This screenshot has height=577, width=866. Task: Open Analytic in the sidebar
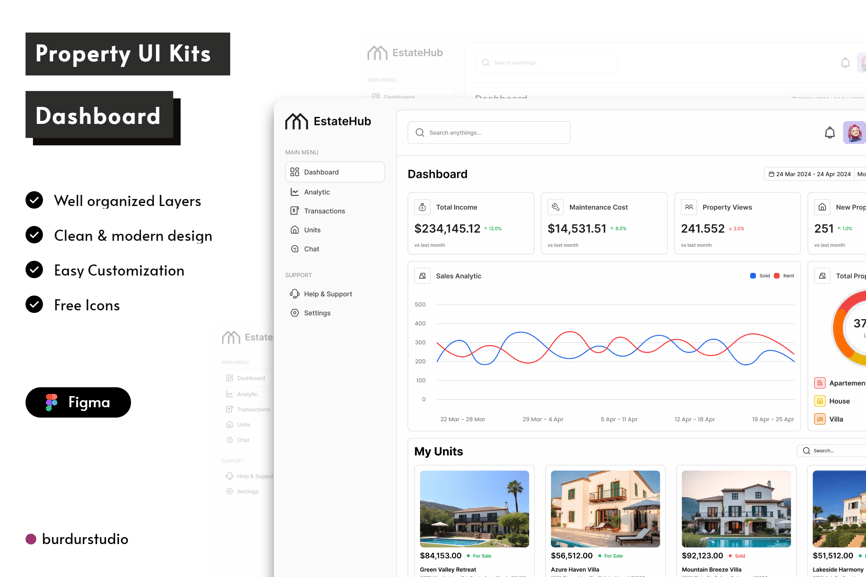click(316, 192)
